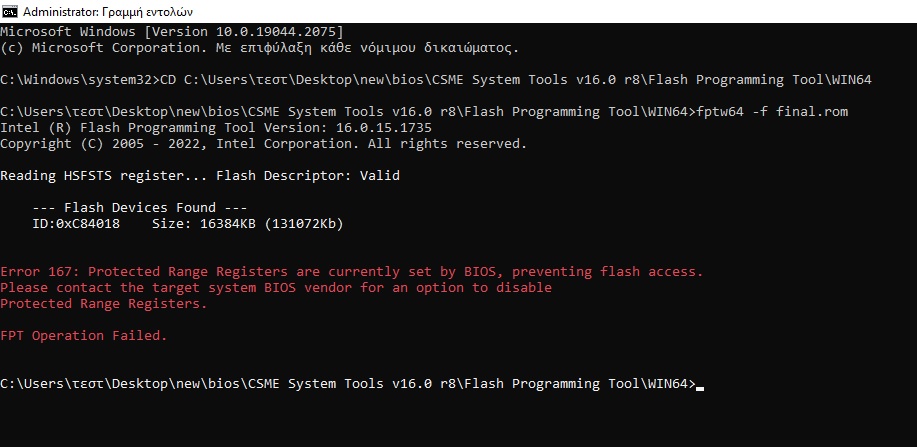Click the Flash Devices Found header
The image size is (917, 447).
140,207
